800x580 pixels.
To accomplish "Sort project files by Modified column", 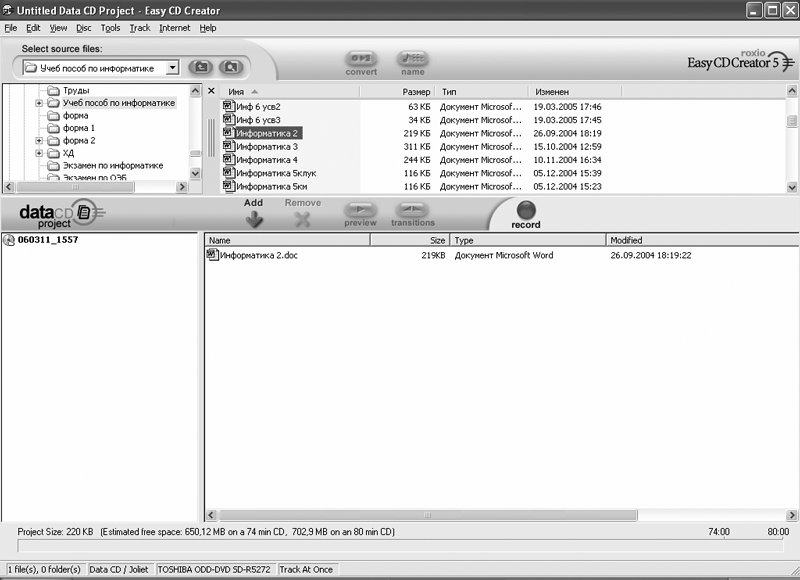I will [x=703, y=240].
